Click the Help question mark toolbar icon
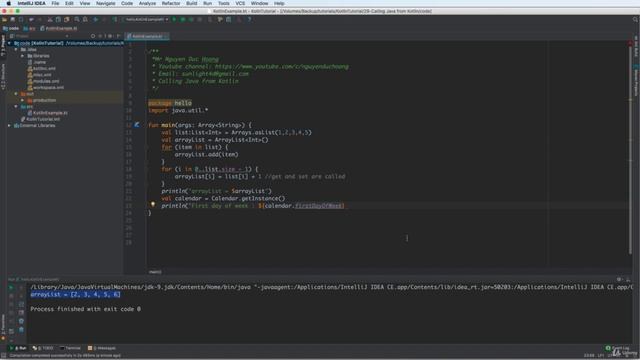 (249, 19)
